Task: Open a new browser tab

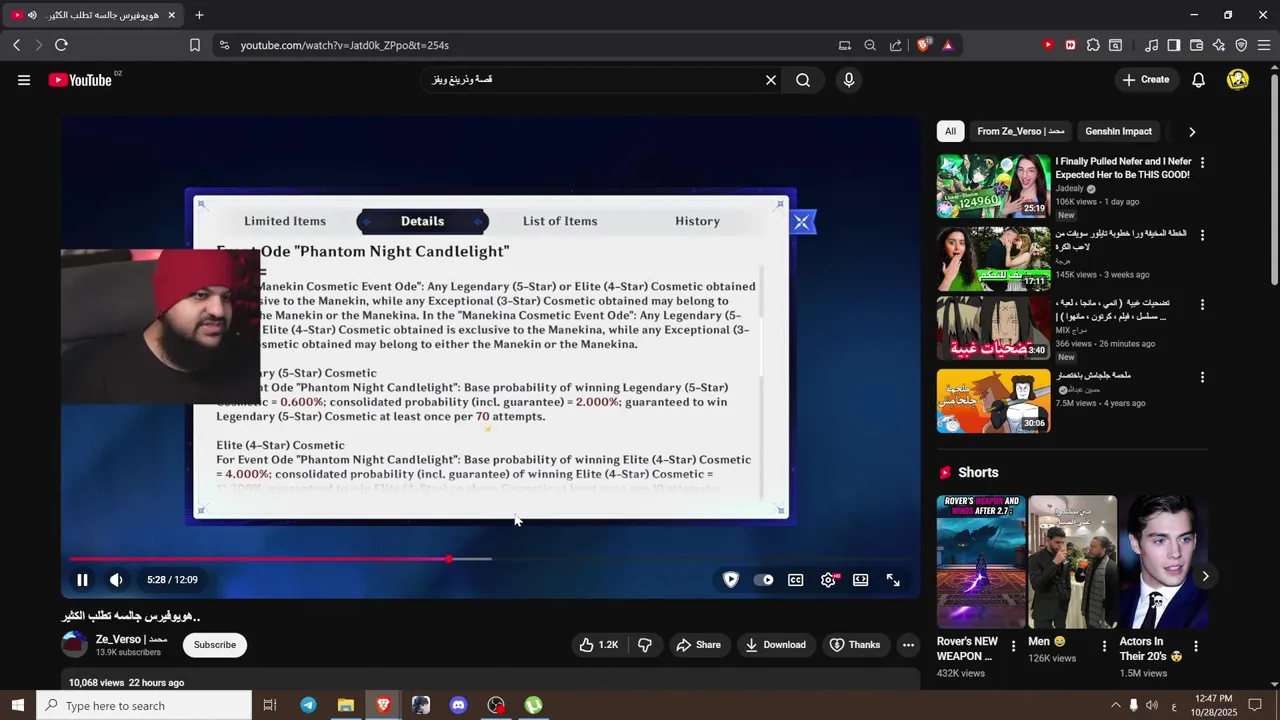Action: click(199, 15)
